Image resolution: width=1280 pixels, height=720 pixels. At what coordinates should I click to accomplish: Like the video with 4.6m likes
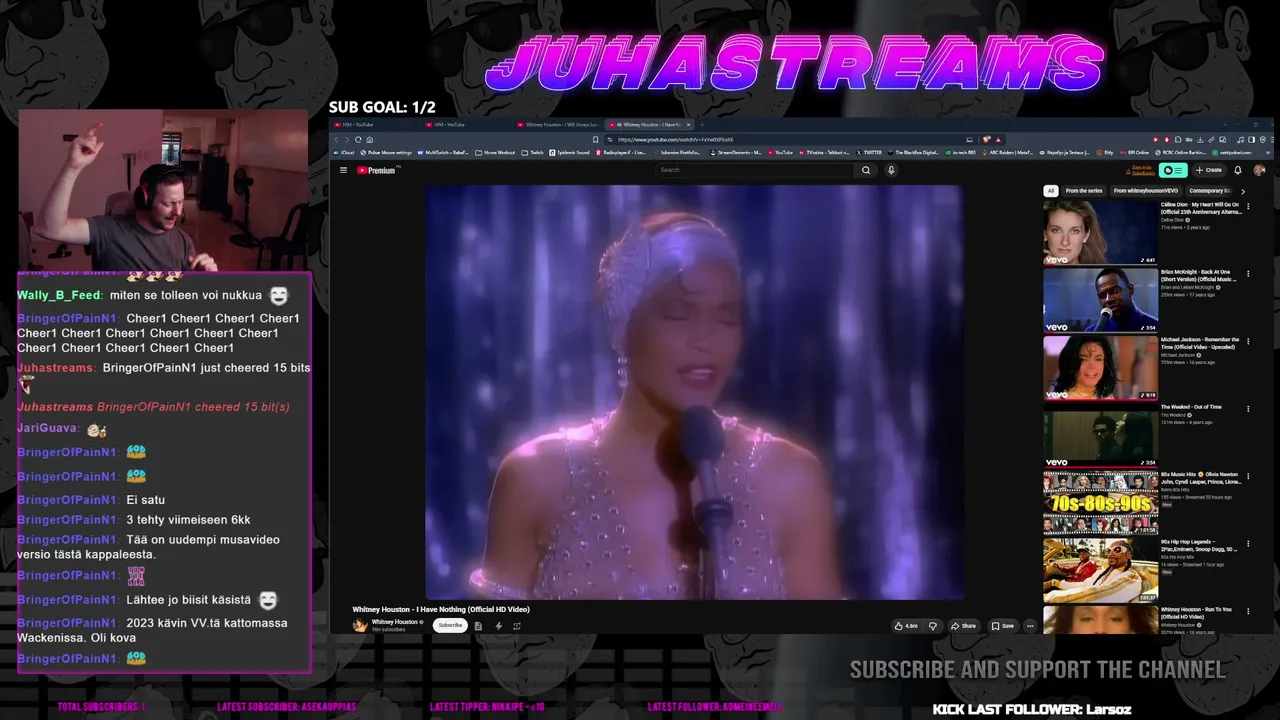point(906,626)
